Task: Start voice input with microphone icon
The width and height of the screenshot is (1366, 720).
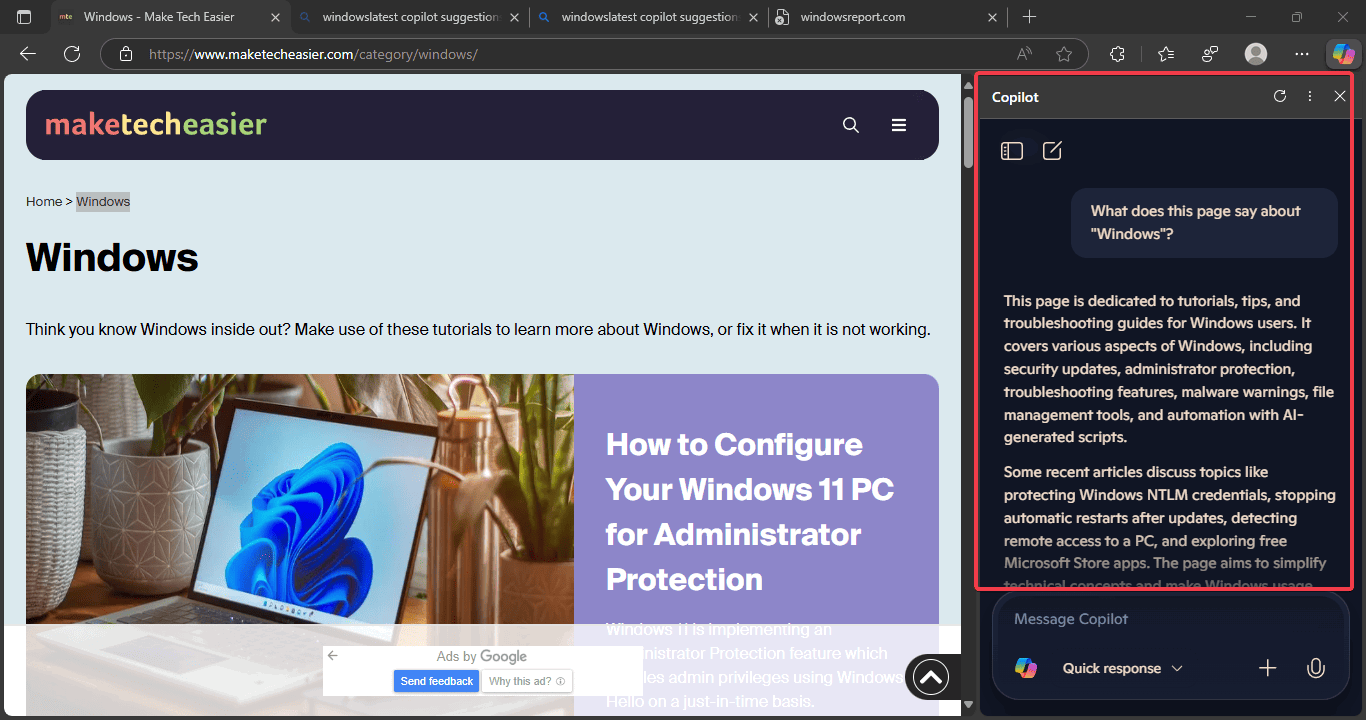Action: click(1316, 668)
